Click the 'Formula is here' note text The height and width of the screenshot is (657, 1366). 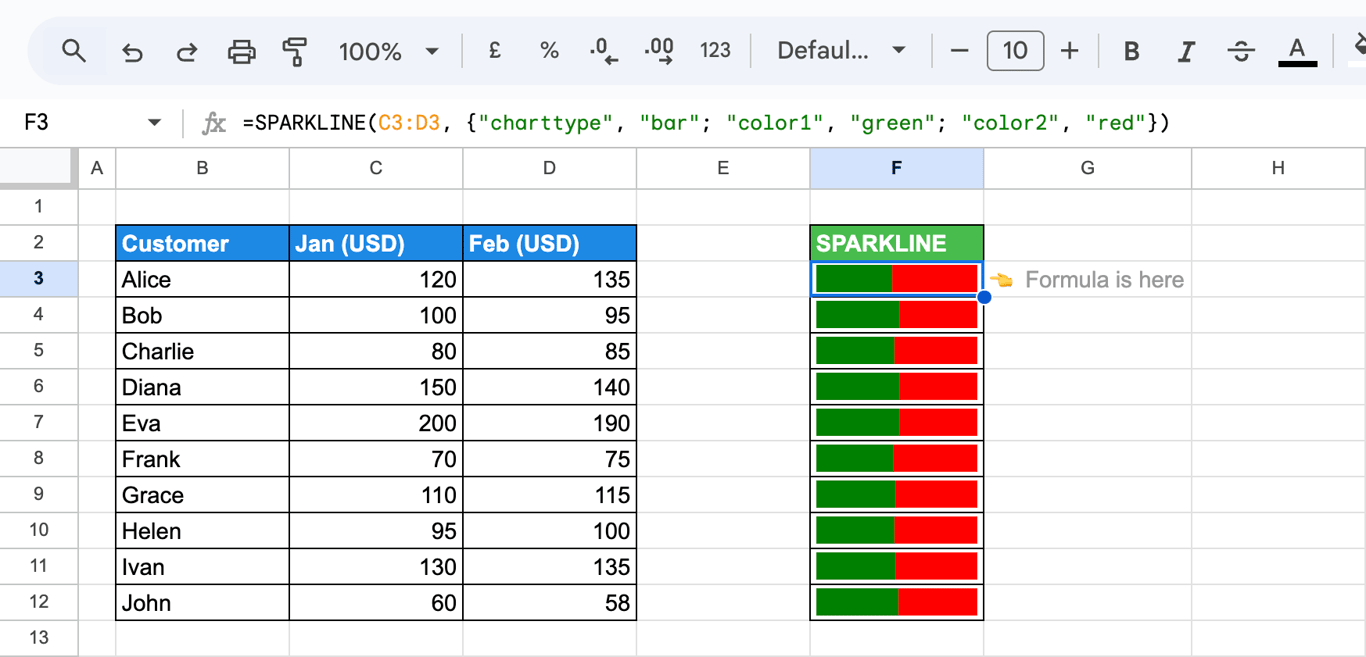(1104, 280)
